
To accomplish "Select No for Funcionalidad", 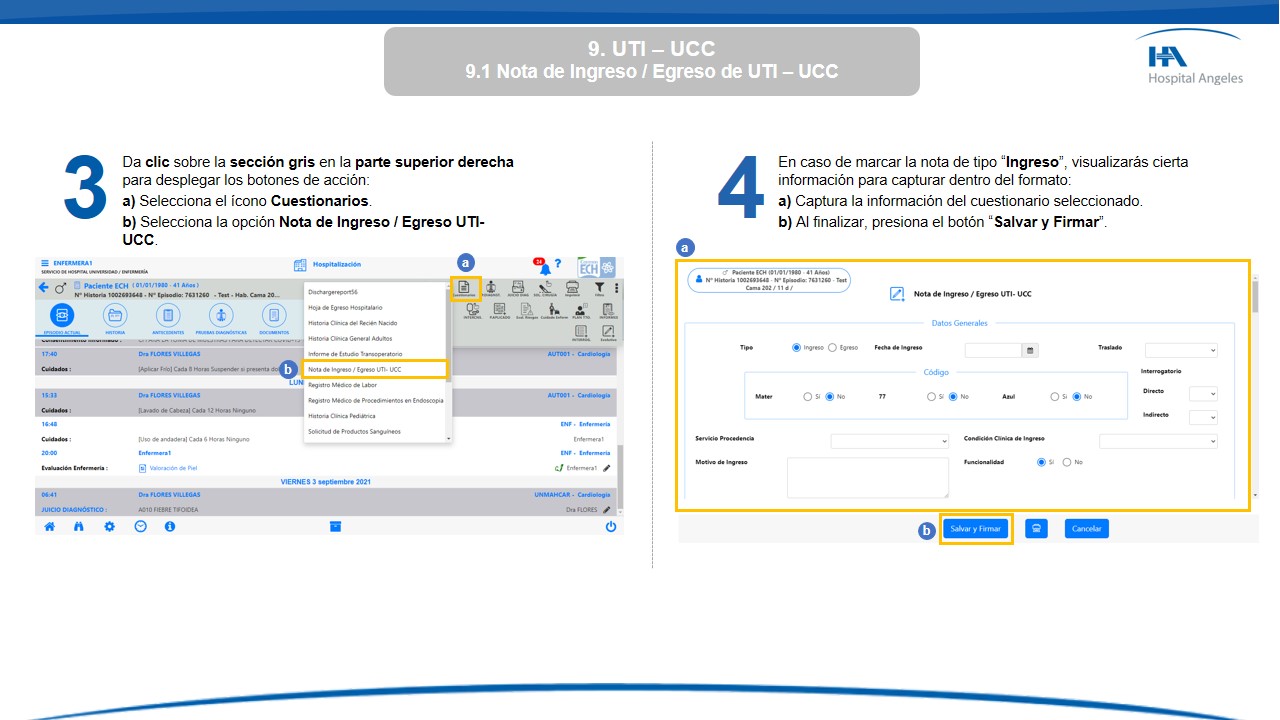I will tap(1067, 462).
